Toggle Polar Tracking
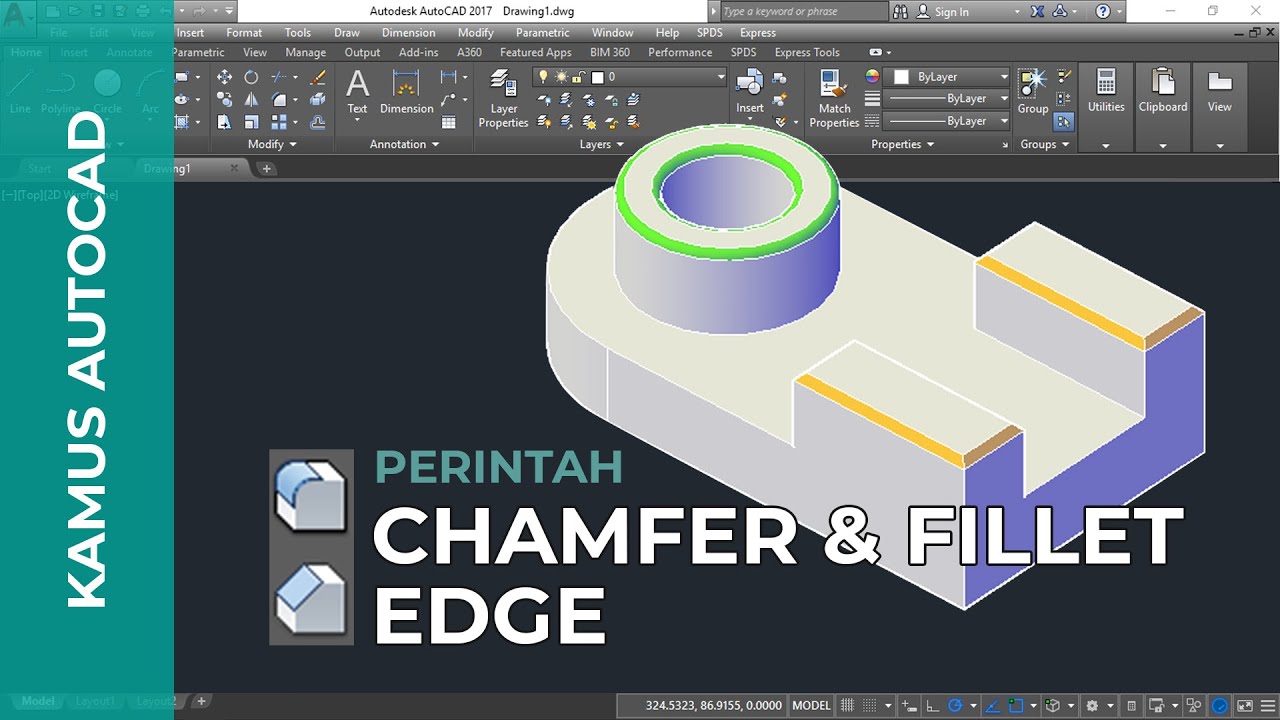1280x720 pixels. point(955,705)
